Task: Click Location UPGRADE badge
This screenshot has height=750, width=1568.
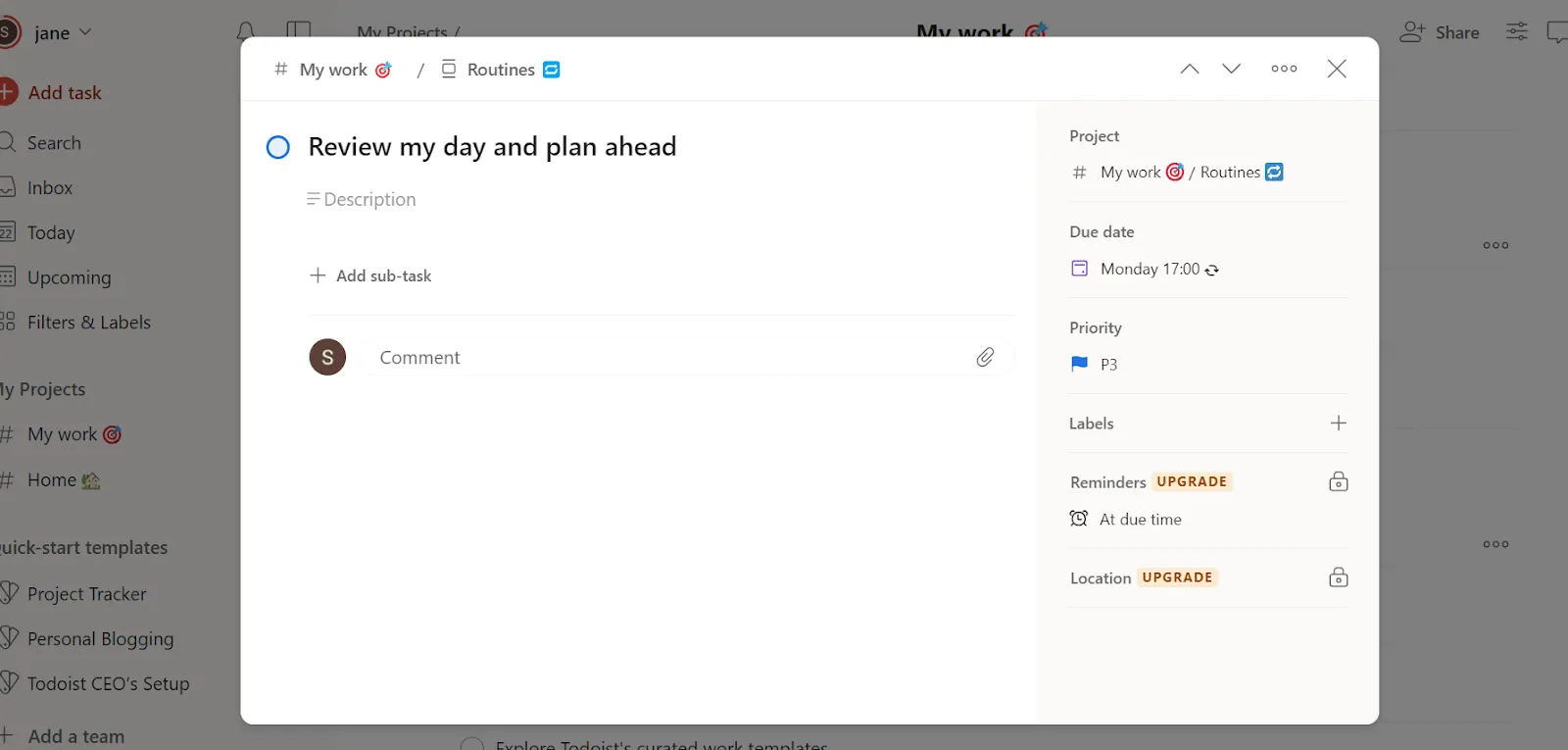Action: (x=1177, y=577)
